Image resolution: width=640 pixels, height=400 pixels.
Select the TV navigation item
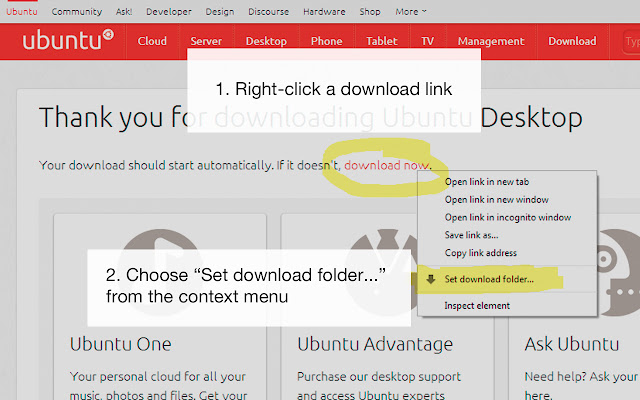click(427, 41)
